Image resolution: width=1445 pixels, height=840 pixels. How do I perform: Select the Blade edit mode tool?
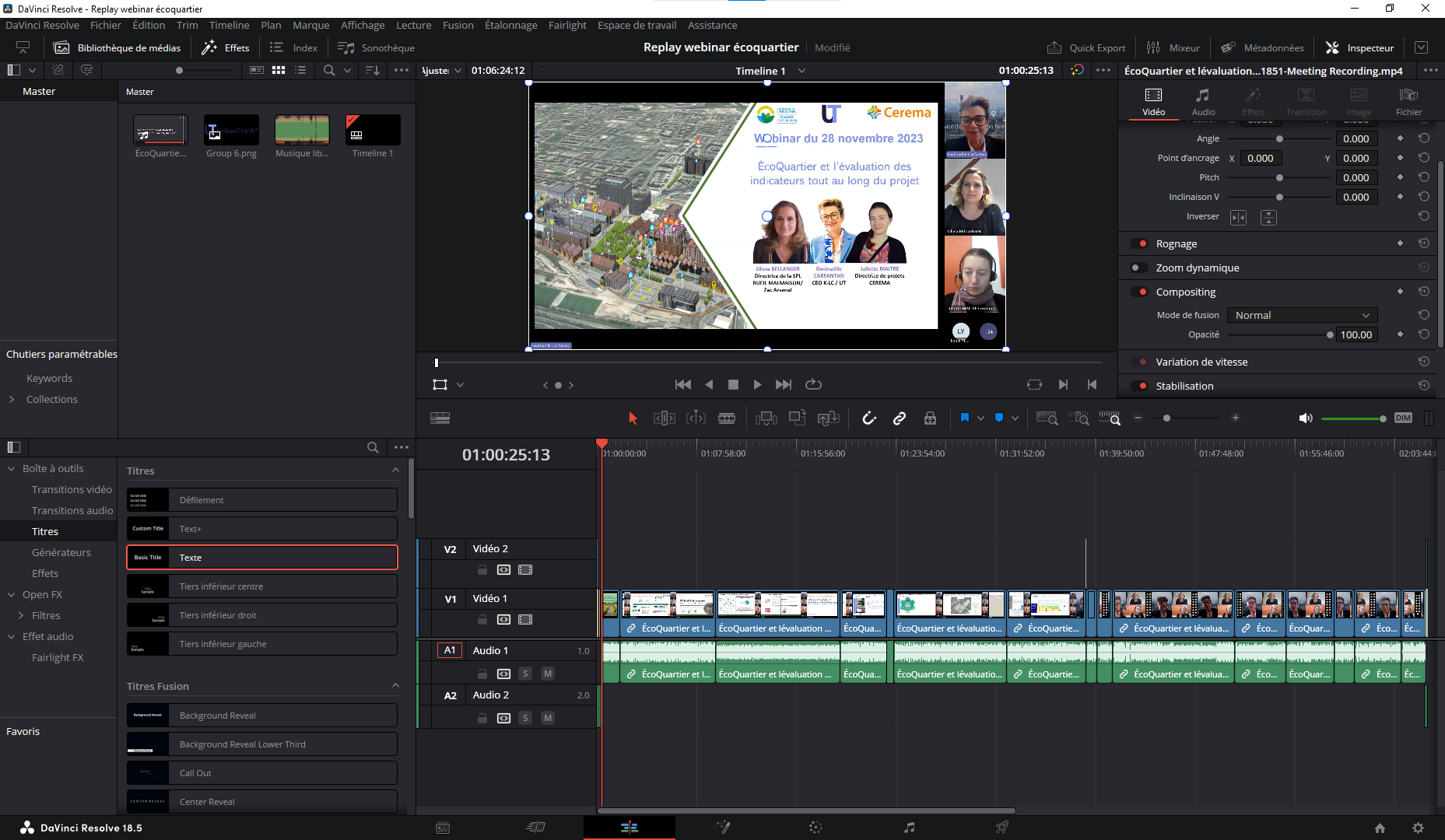click(x=727, y=418)
